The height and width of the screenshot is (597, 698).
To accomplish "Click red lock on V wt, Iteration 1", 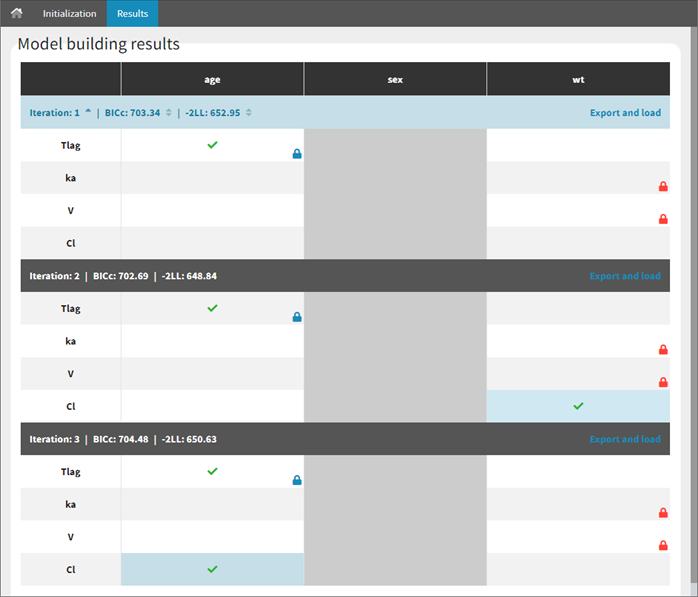I will tap(662, 219).
